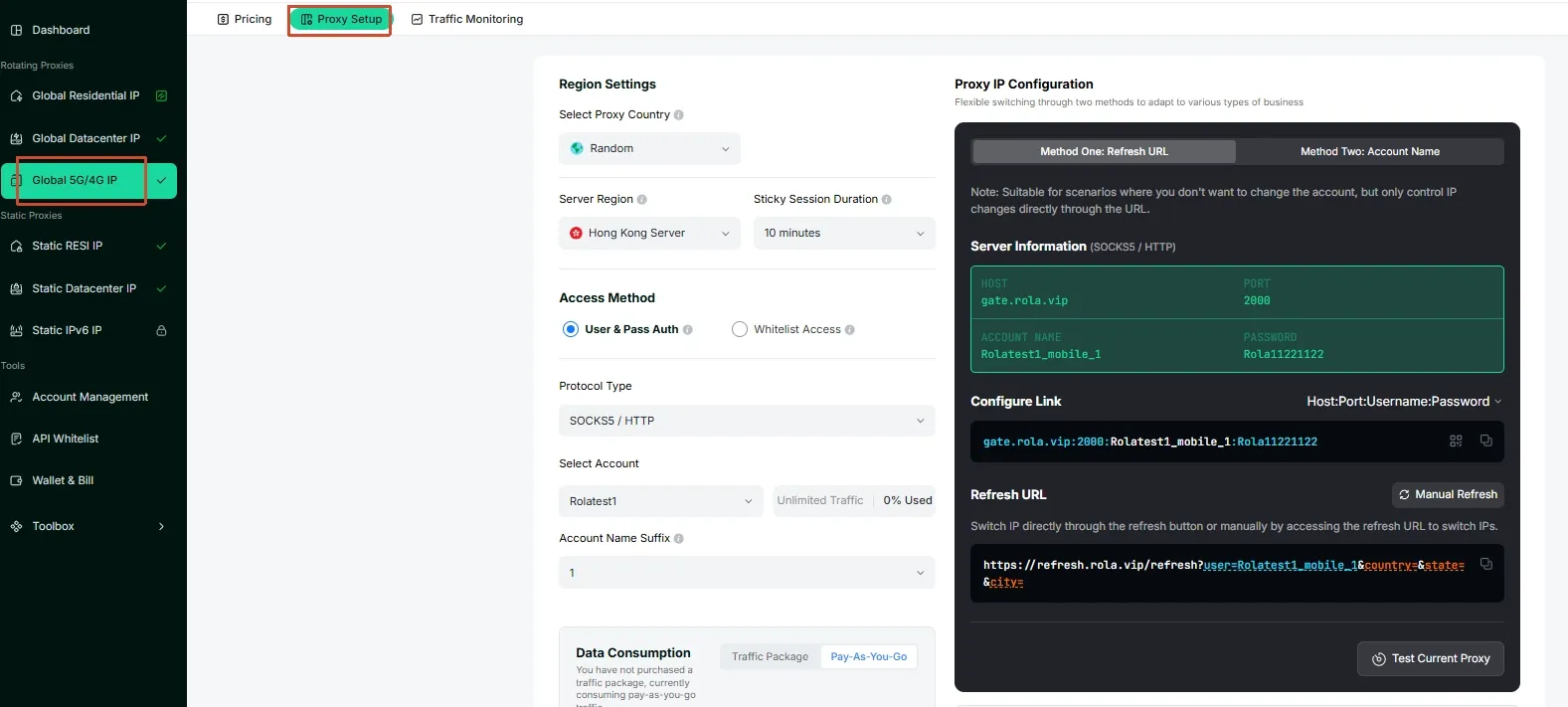Click the Static IPv6 IP sidebar icon
Screen dimensions: 1568x707
coord(16,330)
